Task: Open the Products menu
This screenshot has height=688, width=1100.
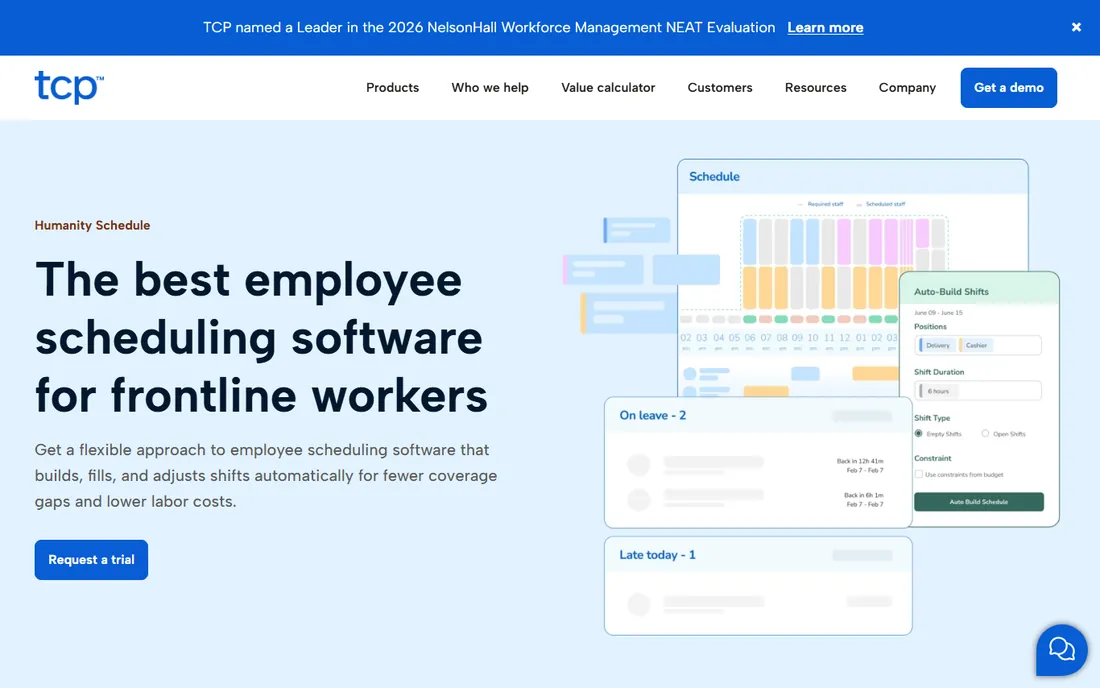Action: tap(392, 88)
